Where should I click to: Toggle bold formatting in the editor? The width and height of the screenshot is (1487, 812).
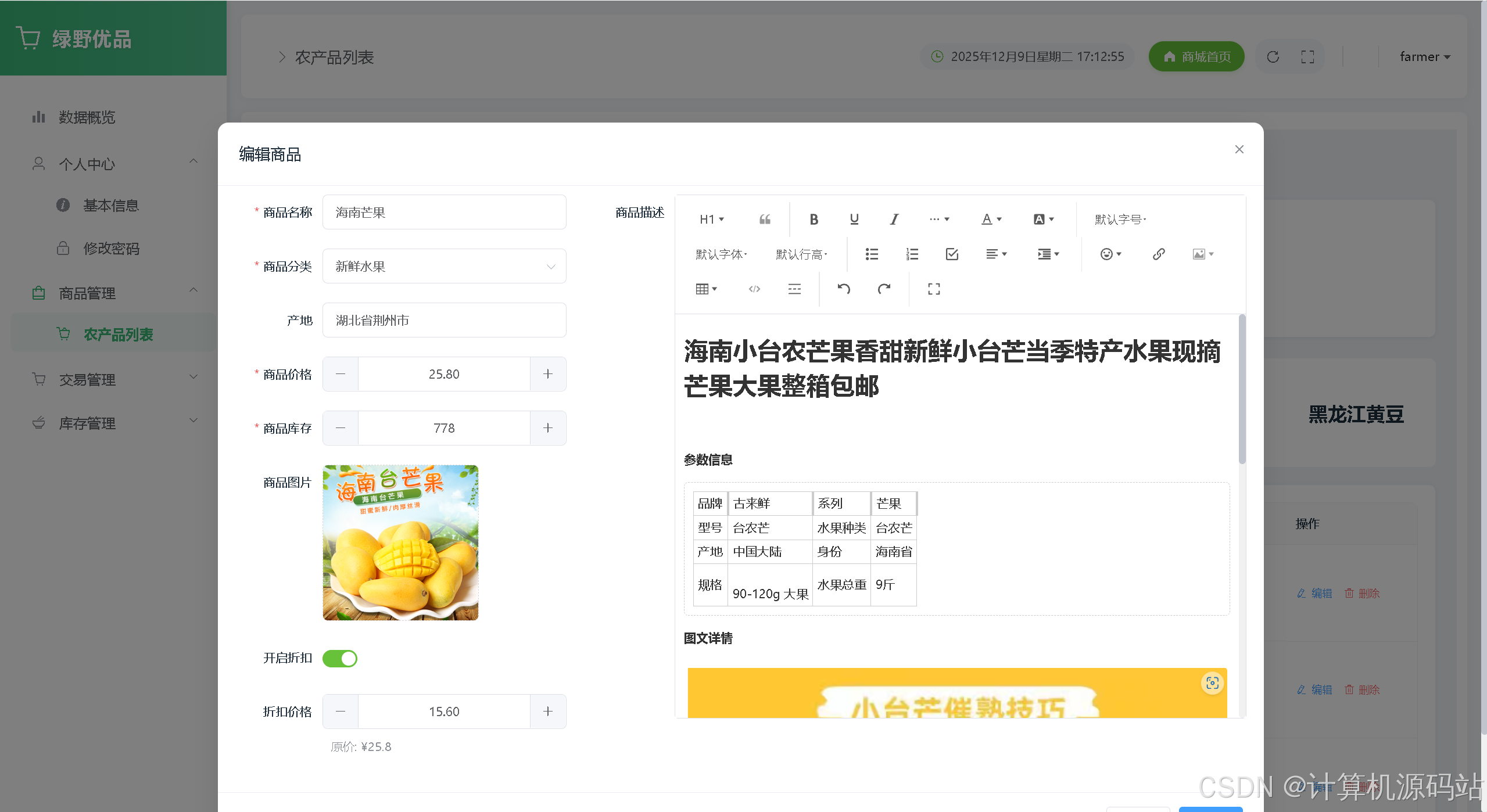coord(814,220)
